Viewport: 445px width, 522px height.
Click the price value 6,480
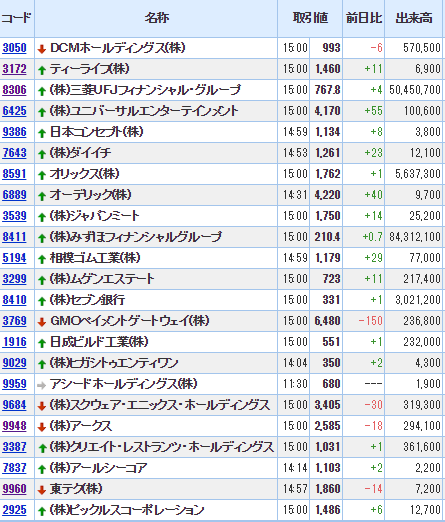tap(327, 321)
